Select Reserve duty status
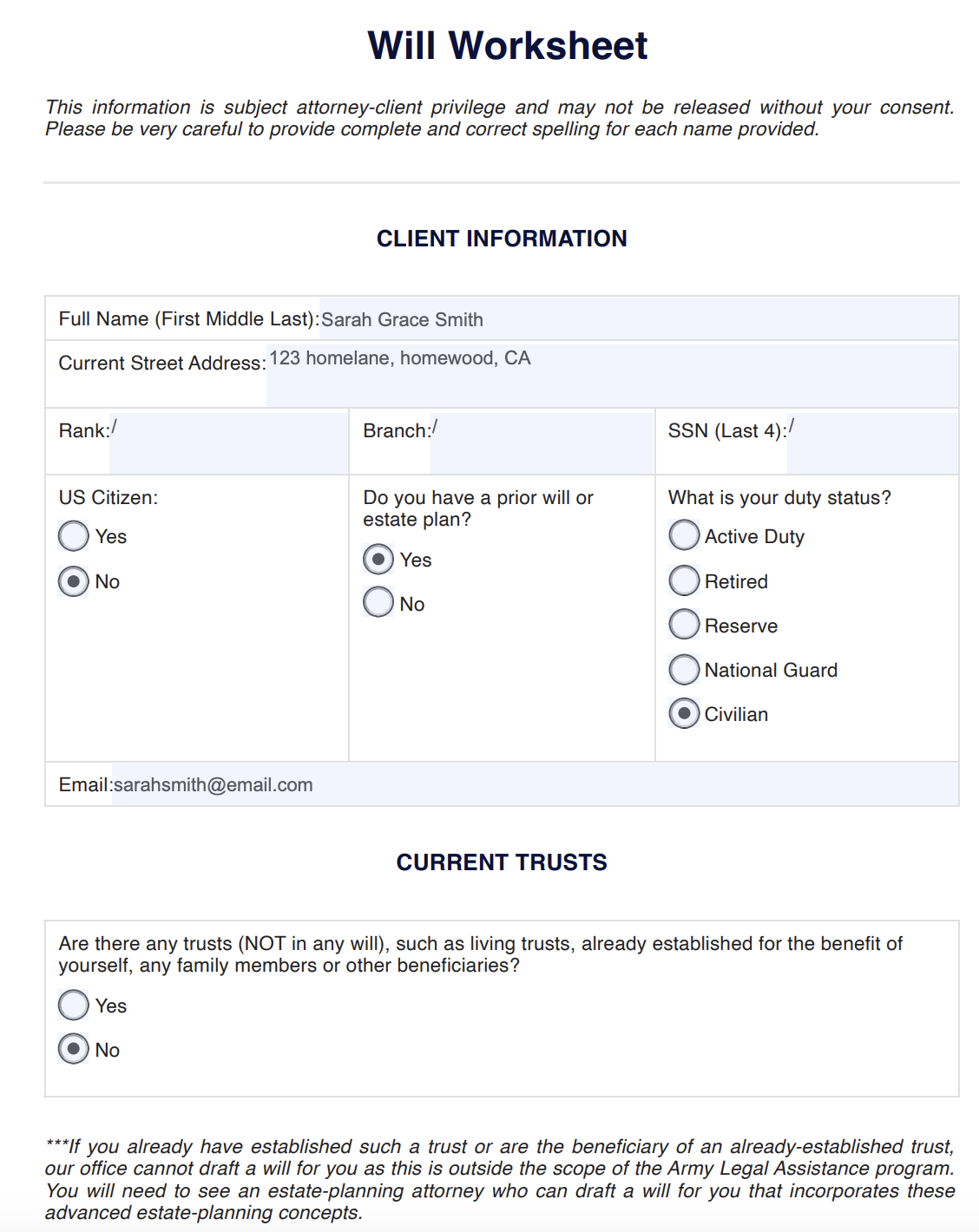The width and height of the screenshot is (979, 1232). click(x=684, y=625)
